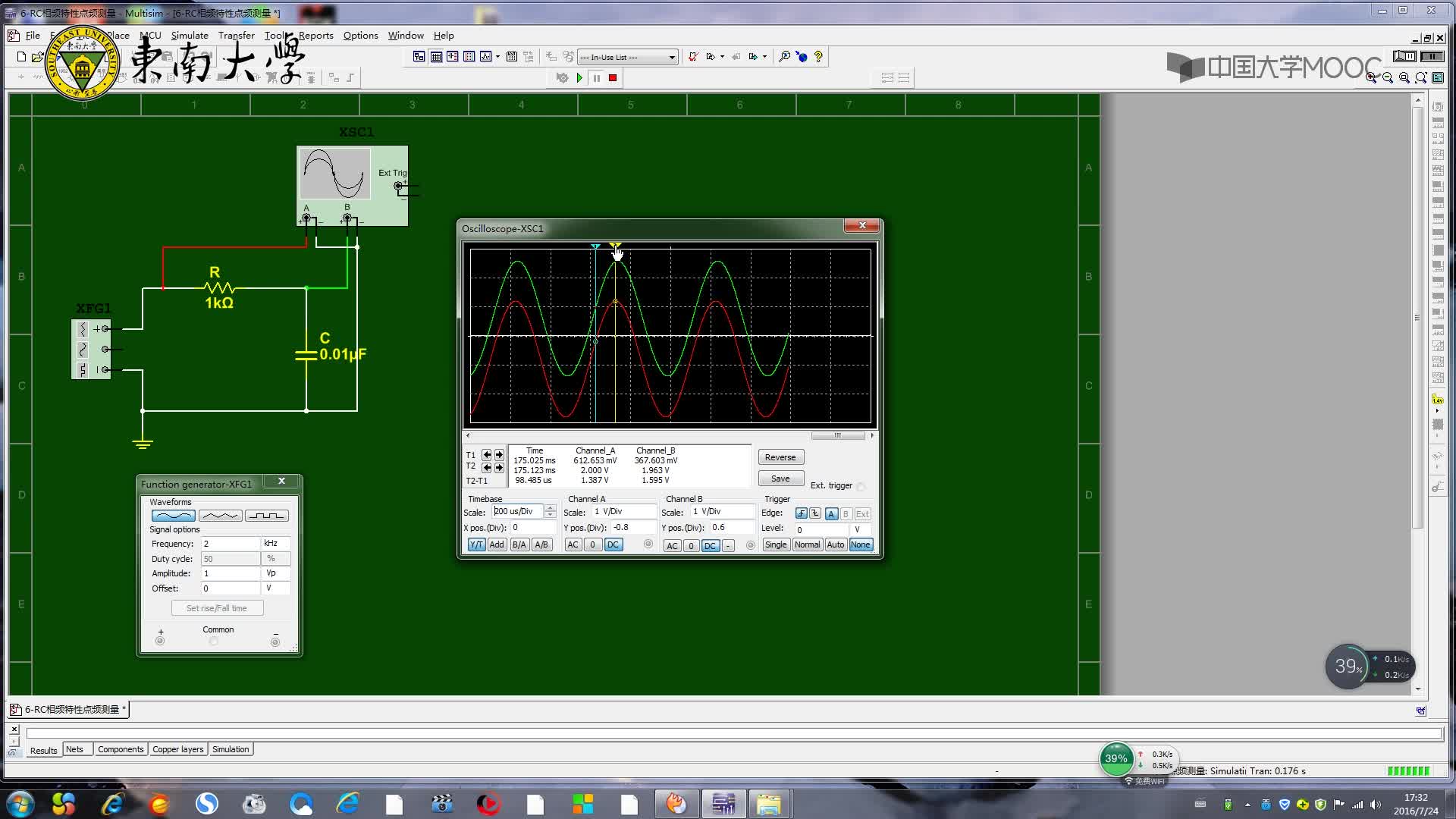
Task: Open the frequency unit kHz dropdown
Action: pyautogui.click(x=276, y=544)
